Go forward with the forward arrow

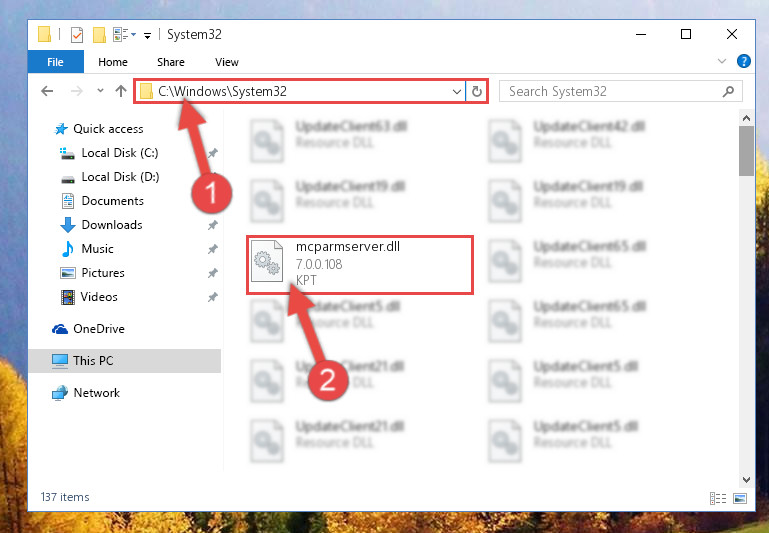coord(77,91)
